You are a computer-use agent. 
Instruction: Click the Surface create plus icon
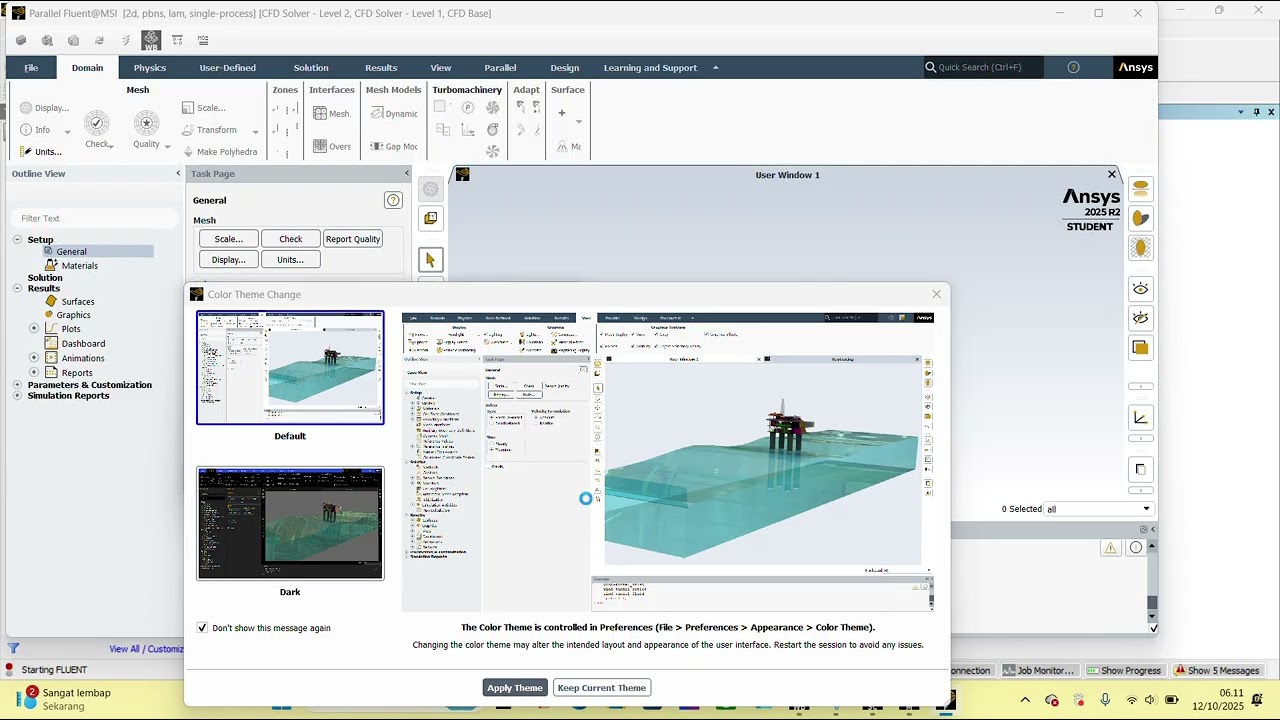(x=562, y=113)
